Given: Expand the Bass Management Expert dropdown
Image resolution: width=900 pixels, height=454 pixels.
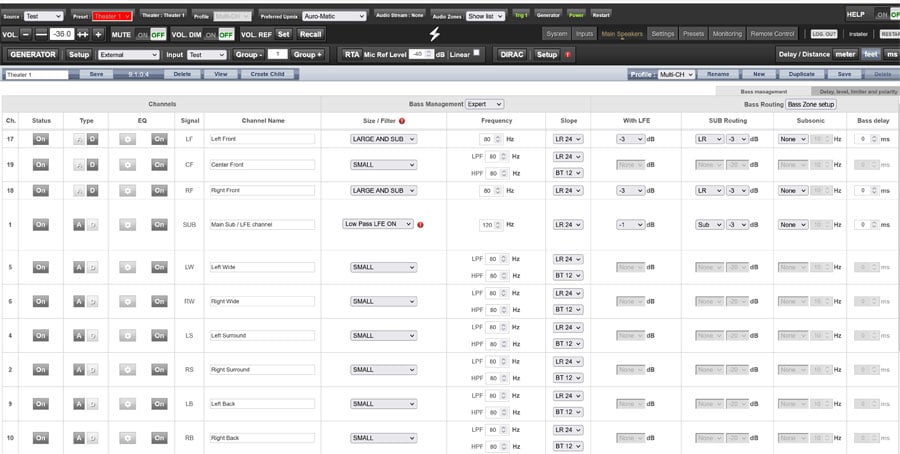Looking at the screenshot, I should pyautogui.click(x=486, y=104).
